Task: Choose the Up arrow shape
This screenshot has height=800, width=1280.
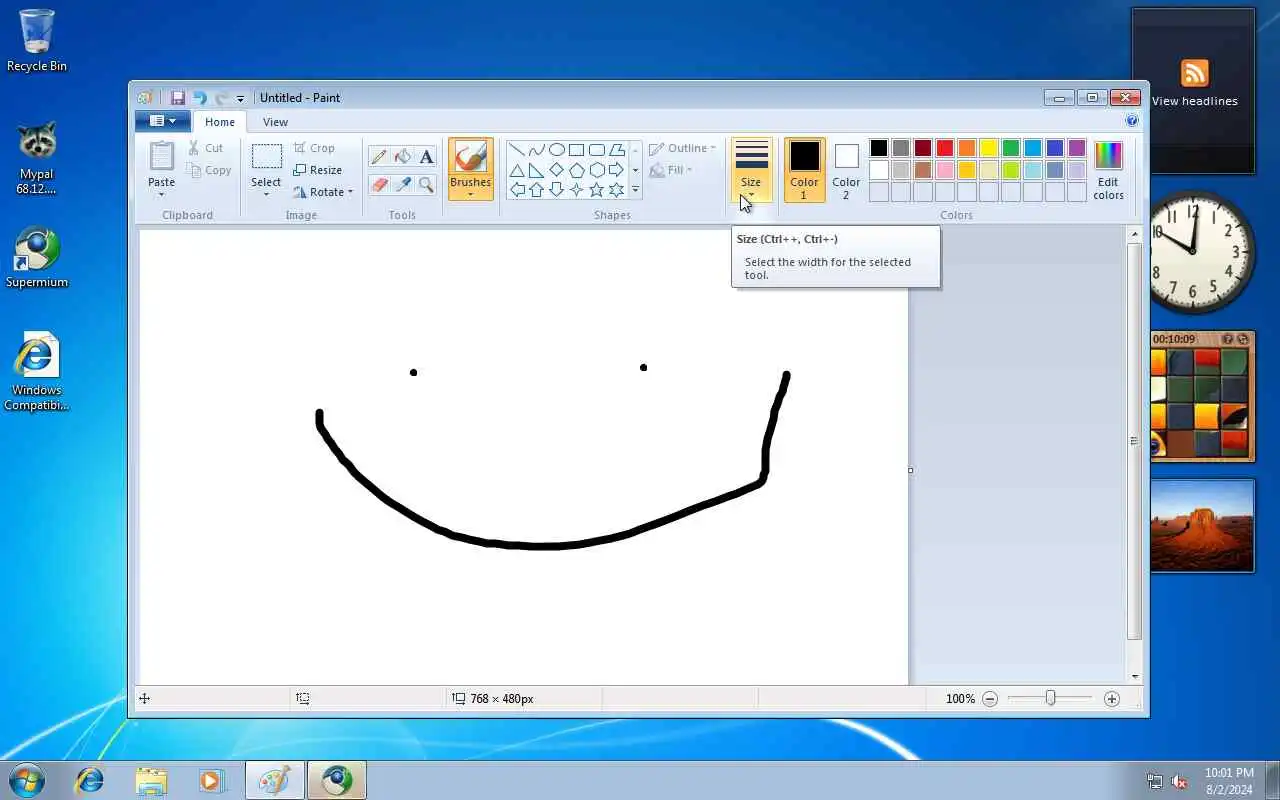Action: [537, 190]
